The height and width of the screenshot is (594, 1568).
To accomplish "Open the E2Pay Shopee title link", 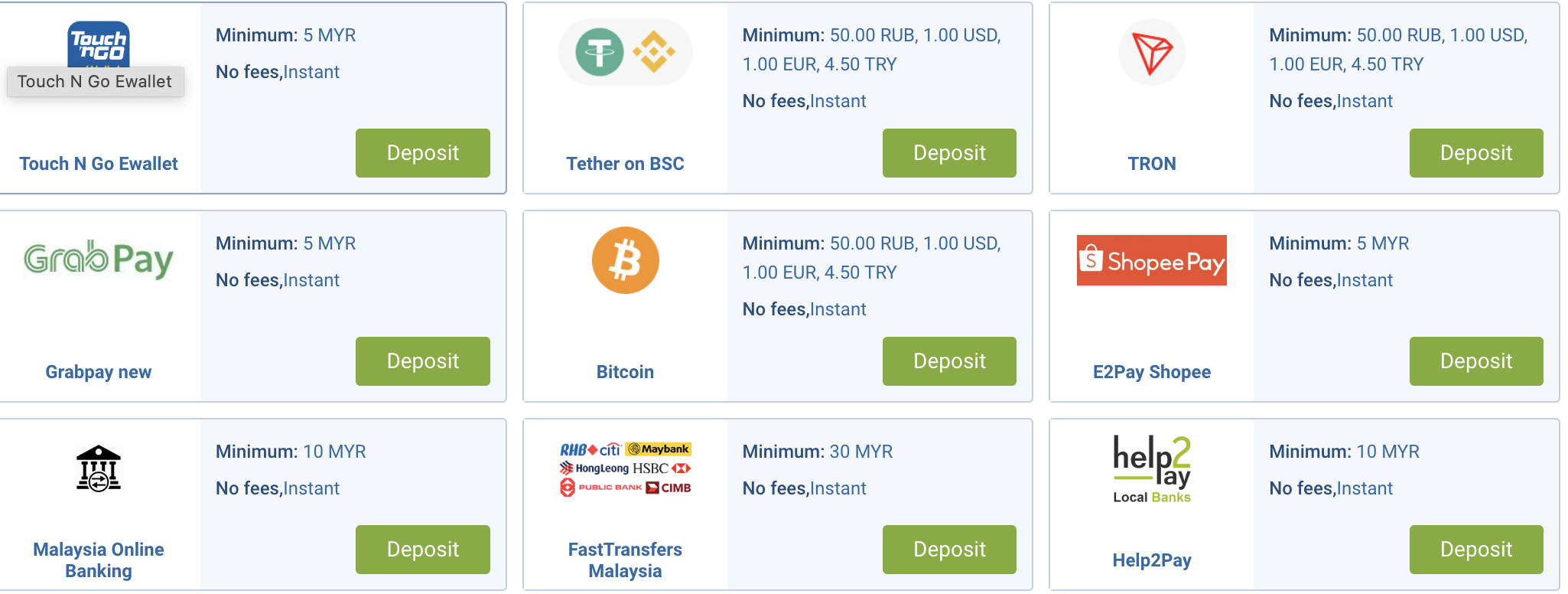I will click(1151, 372).
